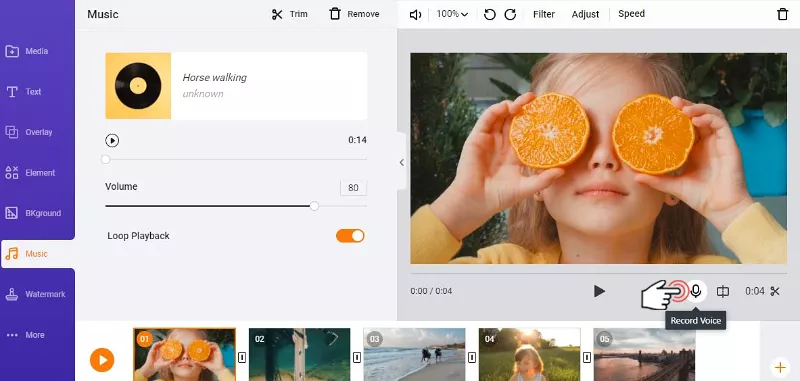Screen dimensions: 800x381
Task: Play the Horse walking audio preview
Action: (x=112, y=140)
